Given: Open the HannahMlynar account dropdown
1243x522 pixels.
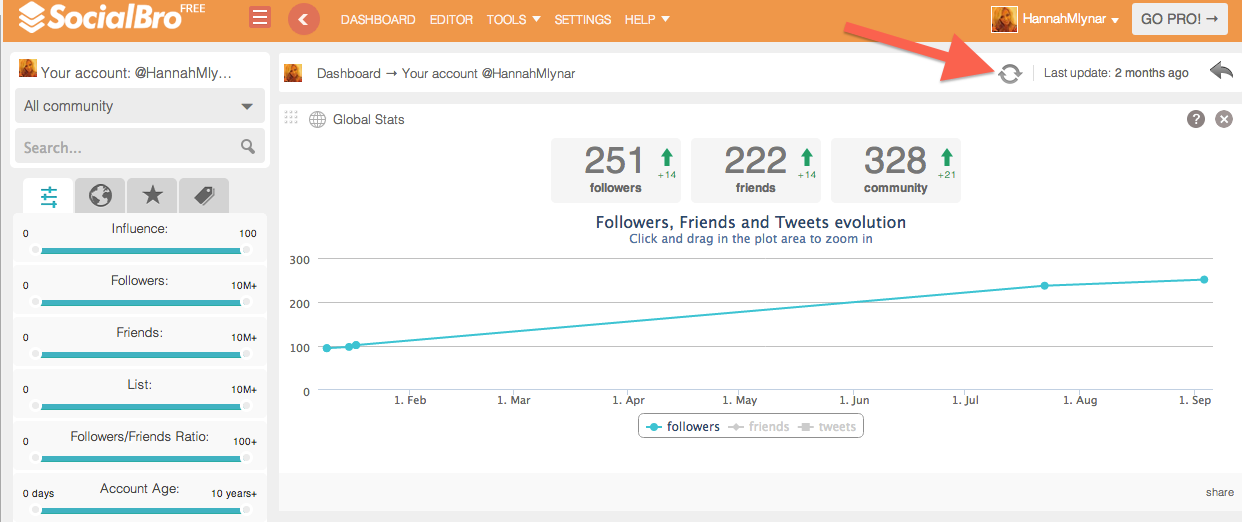Looking at the screenshot, I should point(1070,19).
